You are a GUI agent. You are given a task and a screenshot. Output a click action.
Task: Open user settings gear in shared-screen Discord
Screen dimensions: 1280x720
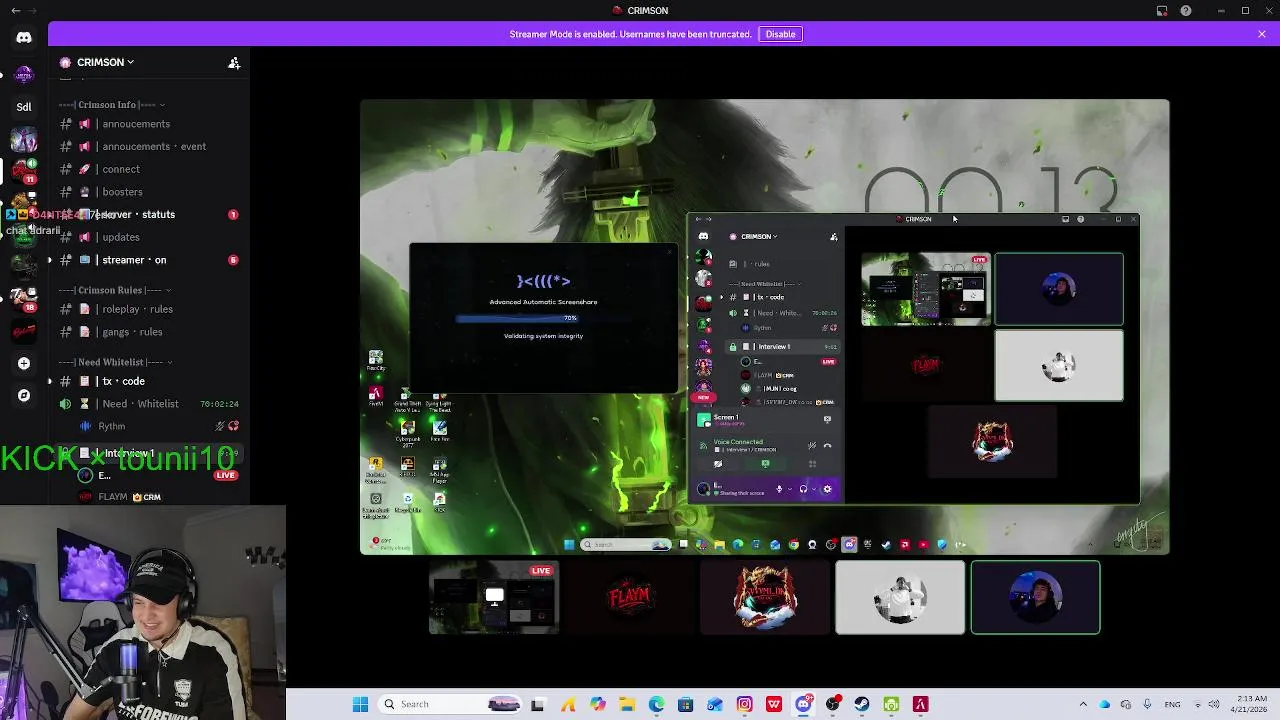tap(827, 489)
